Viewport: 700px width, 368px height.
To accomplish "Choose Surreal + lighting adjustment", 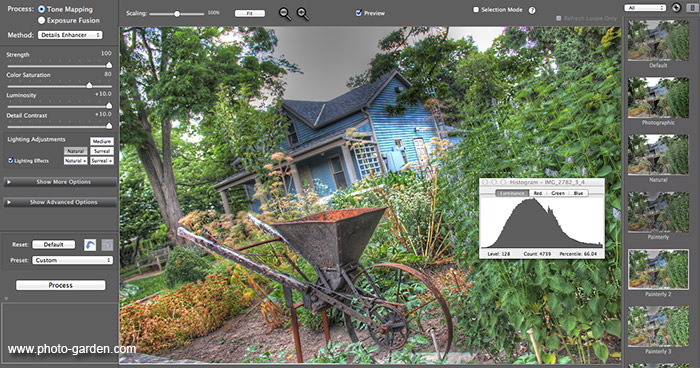I will pyautogui.click(x=102, y=161).
